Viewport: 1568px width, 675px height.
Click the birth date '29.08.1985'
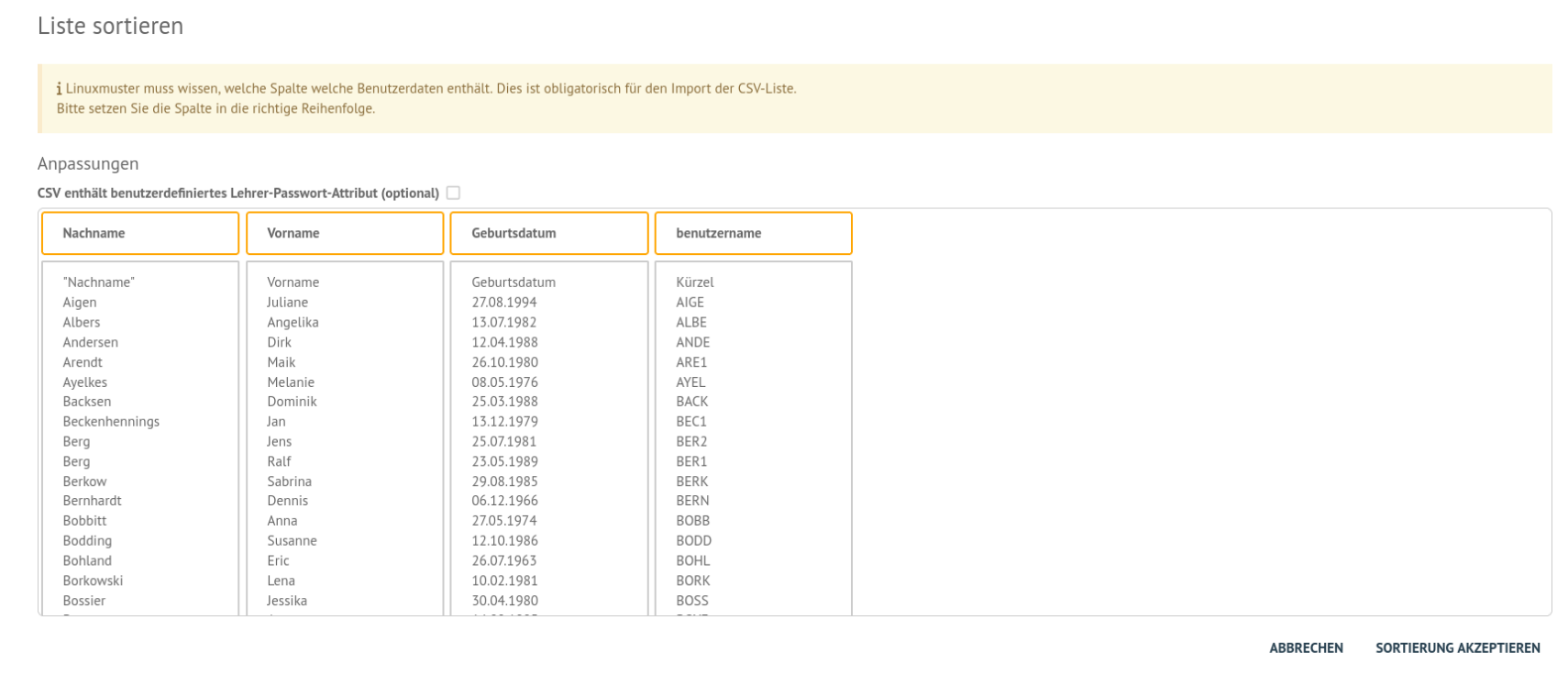coord(504,481)
